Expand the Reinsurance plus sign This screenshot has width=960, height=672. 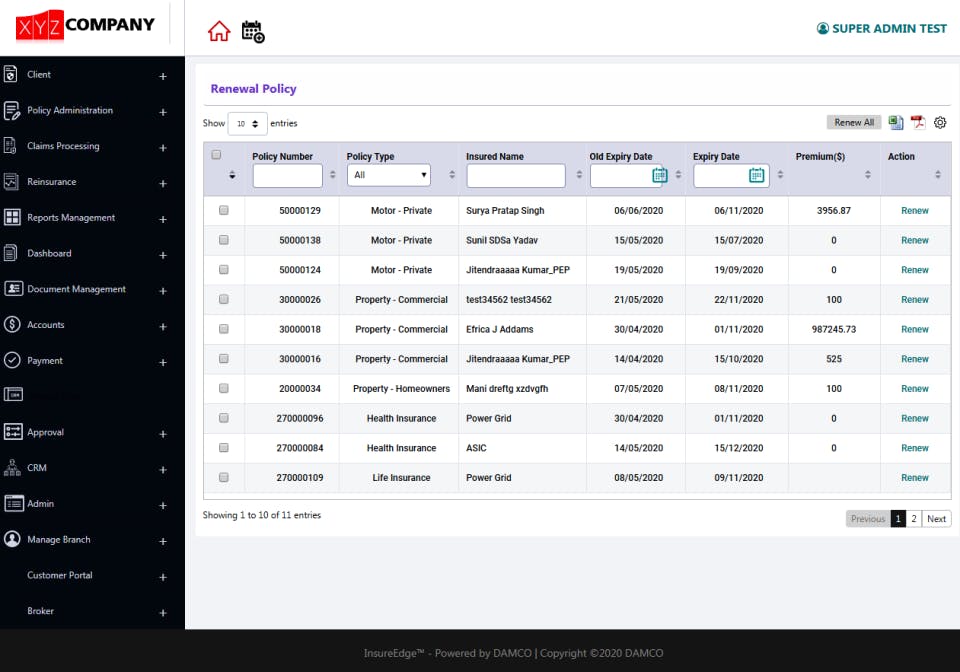click(163, 184)
